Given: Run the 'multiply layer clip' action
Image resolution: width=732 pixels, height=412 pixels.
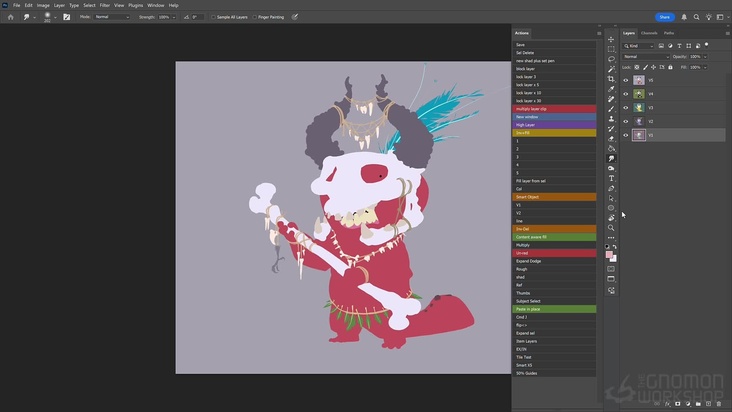Looking at the screenshot, I should click(x=554, y=109).
